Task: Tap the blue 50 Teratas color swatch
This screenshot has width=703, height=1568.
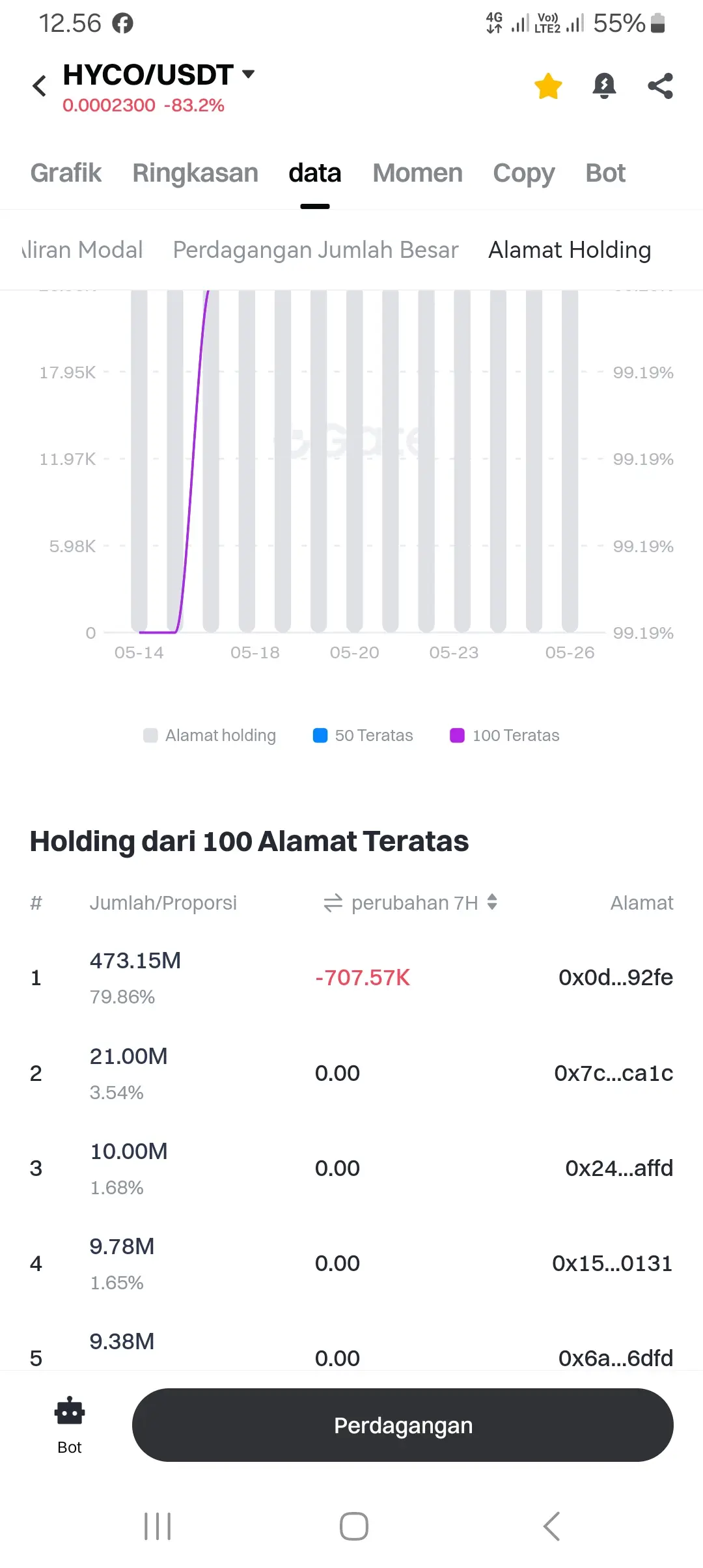Action: tap(320, 735)
